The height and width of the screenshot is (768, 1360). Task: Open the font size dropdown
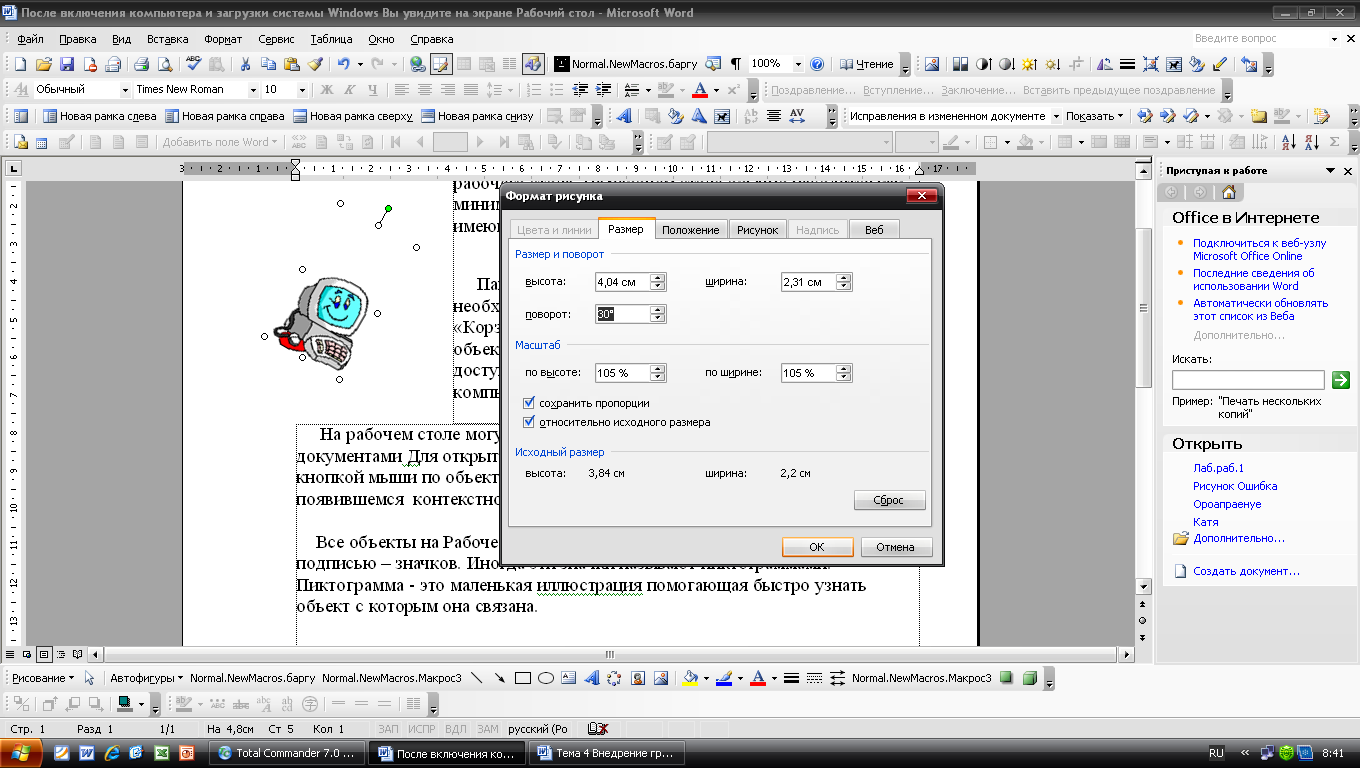pos(304,90)
